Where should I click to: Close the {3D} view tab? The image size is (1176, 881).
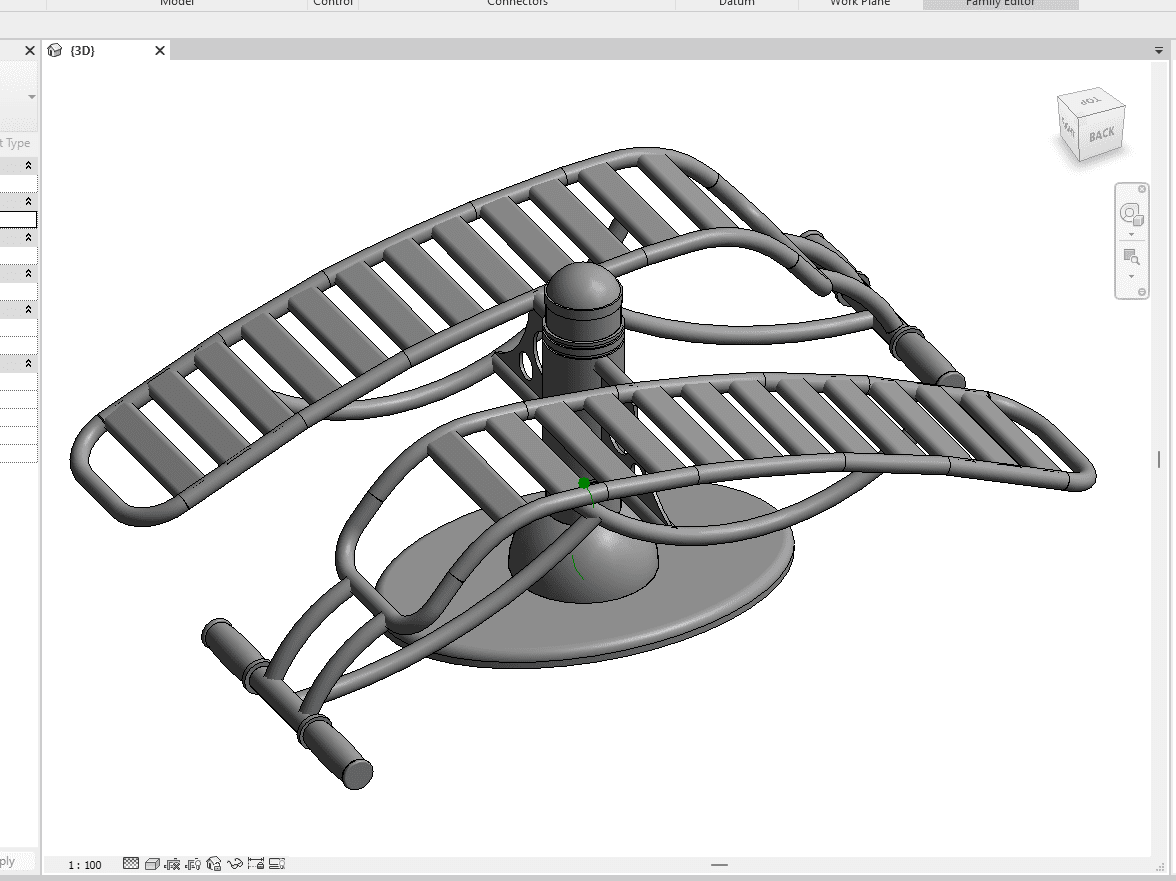pyautogui.click(x=160, y=51)
